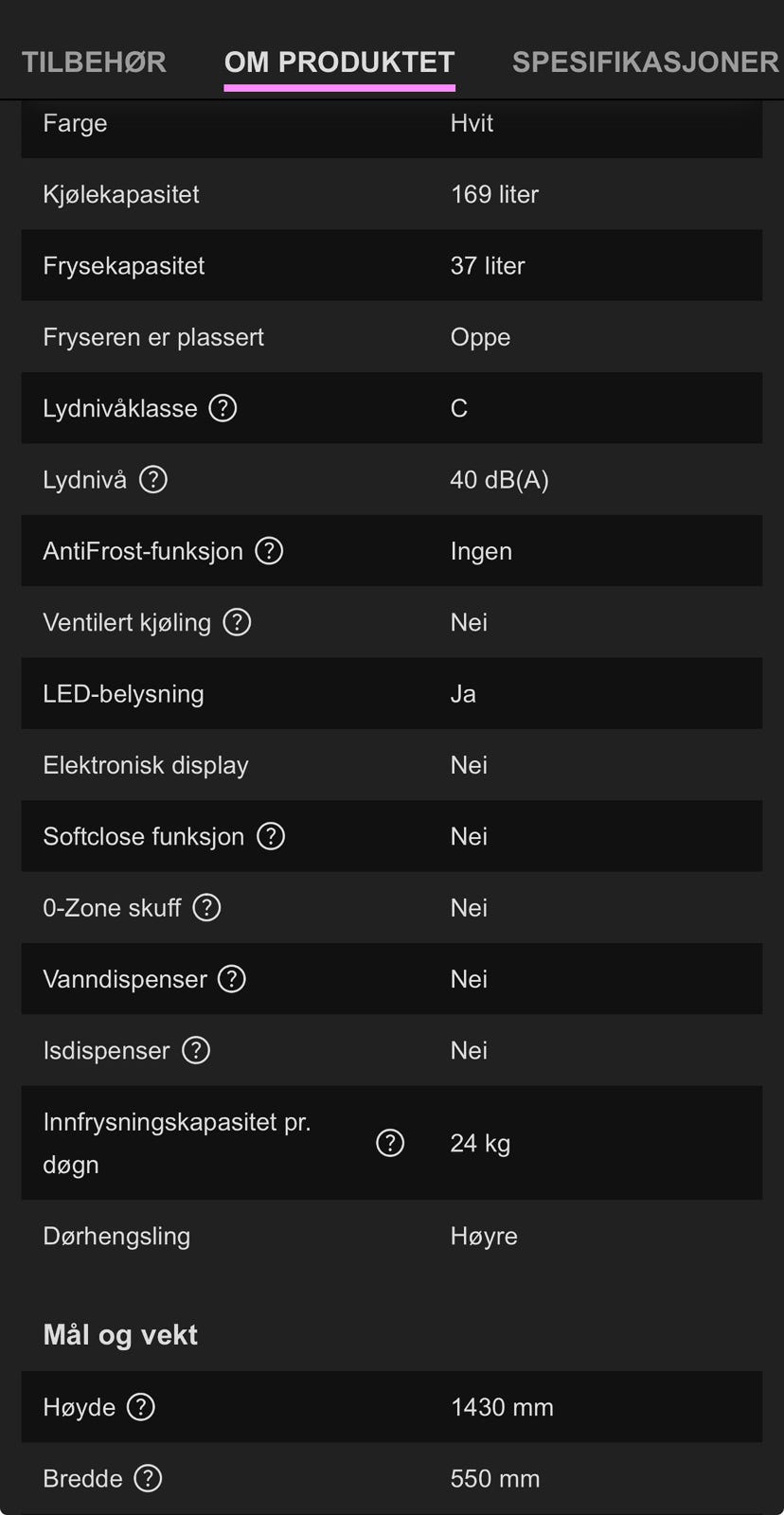Open Isdispenser info icon

196,1050
